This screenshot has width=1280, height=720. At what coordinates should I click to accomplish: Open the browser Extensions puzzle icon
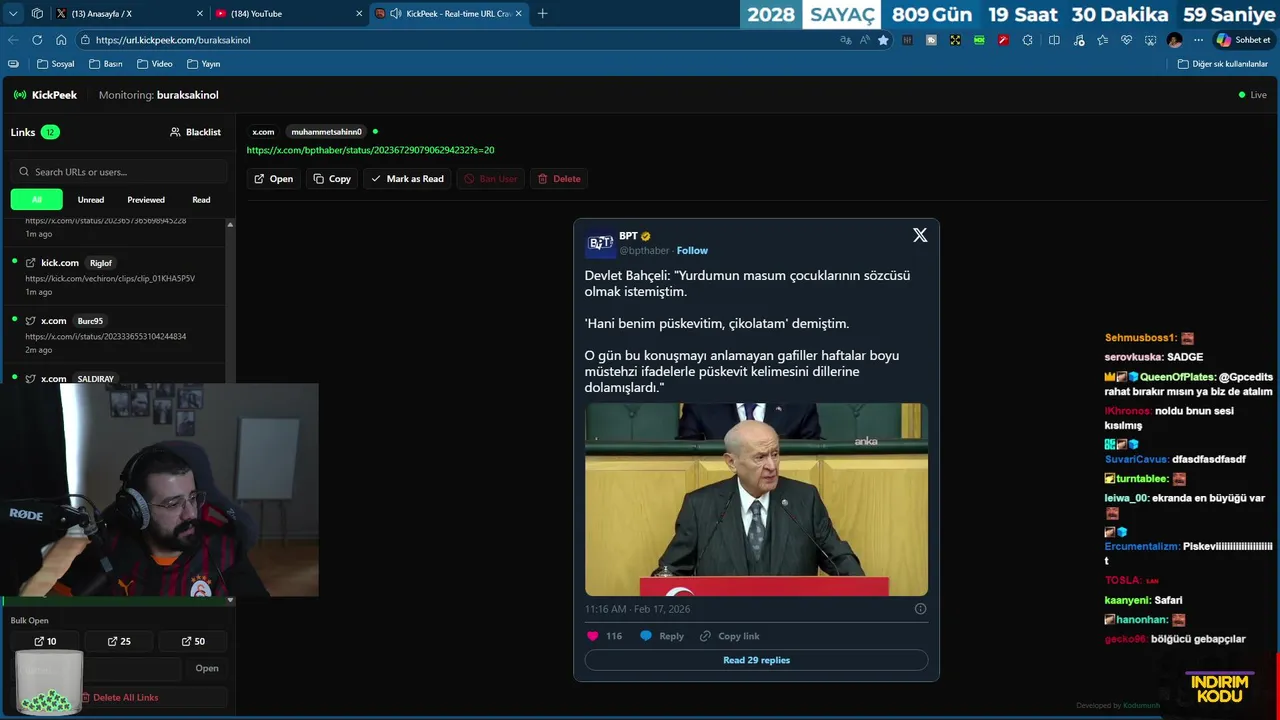(1027, 40)
